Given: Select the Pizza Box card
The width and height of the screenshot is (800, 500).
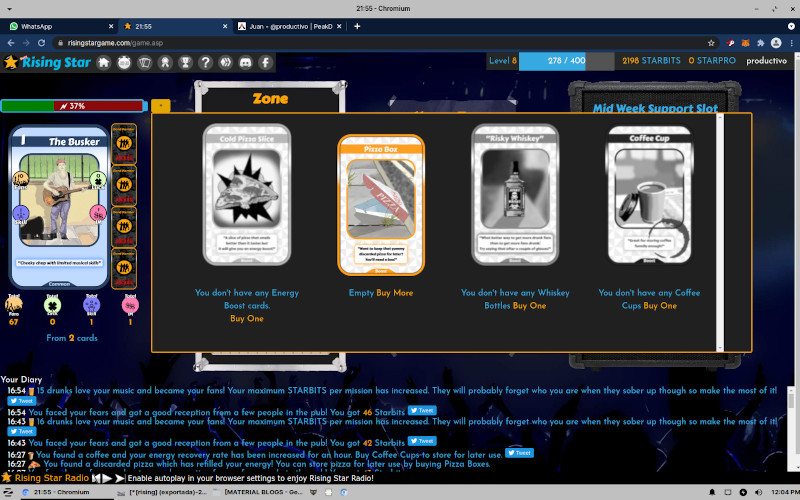Looking at the screenshot, I should pyautogui.click(x=381, y=205).
